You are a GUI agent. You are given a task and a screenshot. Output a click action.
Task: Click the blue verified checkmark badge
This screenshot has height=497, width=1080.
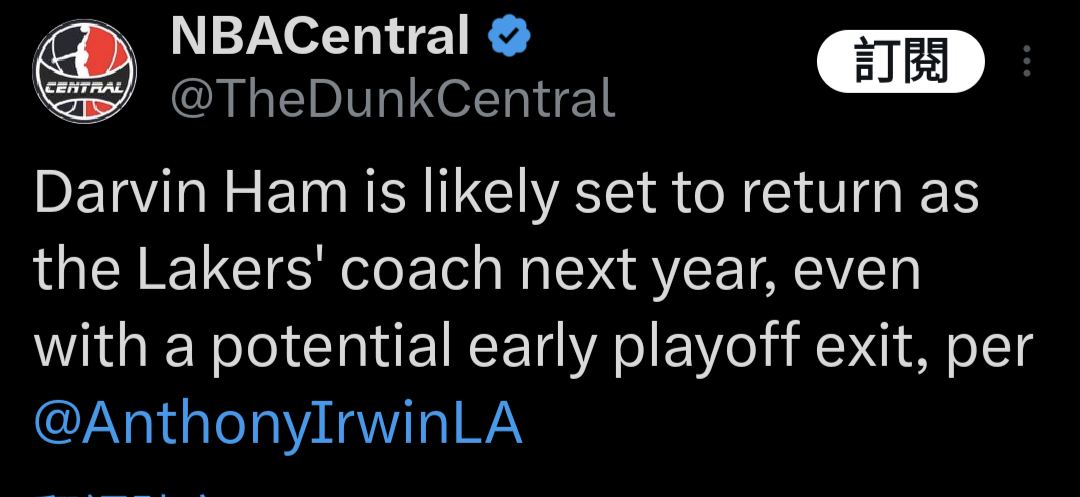pyautogui.click(x=509, y=37)
